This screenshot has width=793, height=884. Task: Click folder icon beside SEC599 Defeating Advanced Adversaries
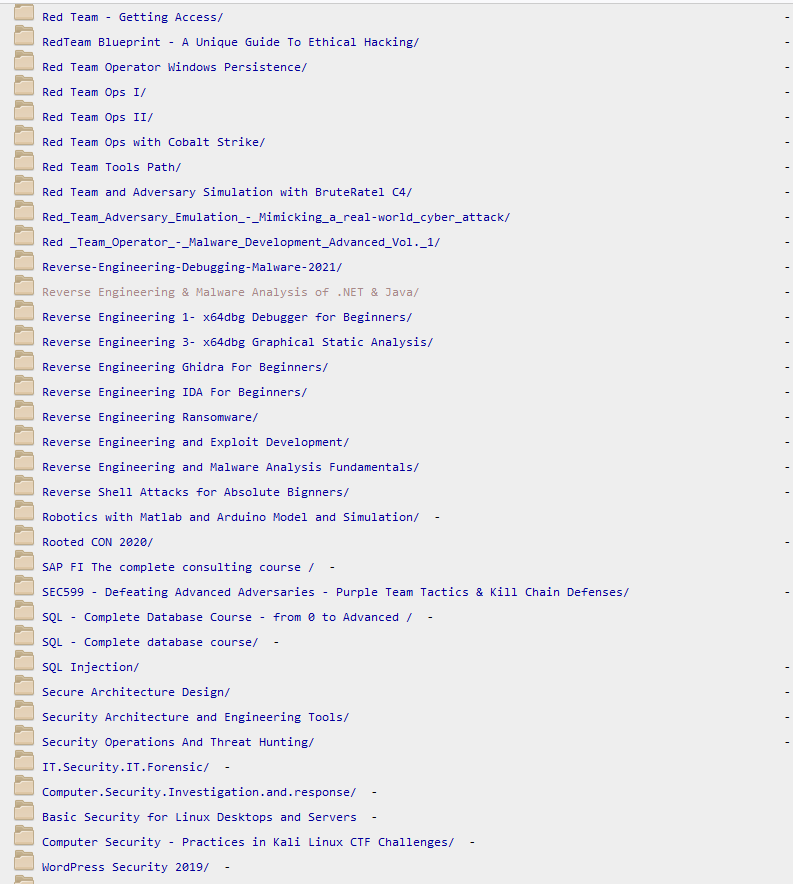24,586
